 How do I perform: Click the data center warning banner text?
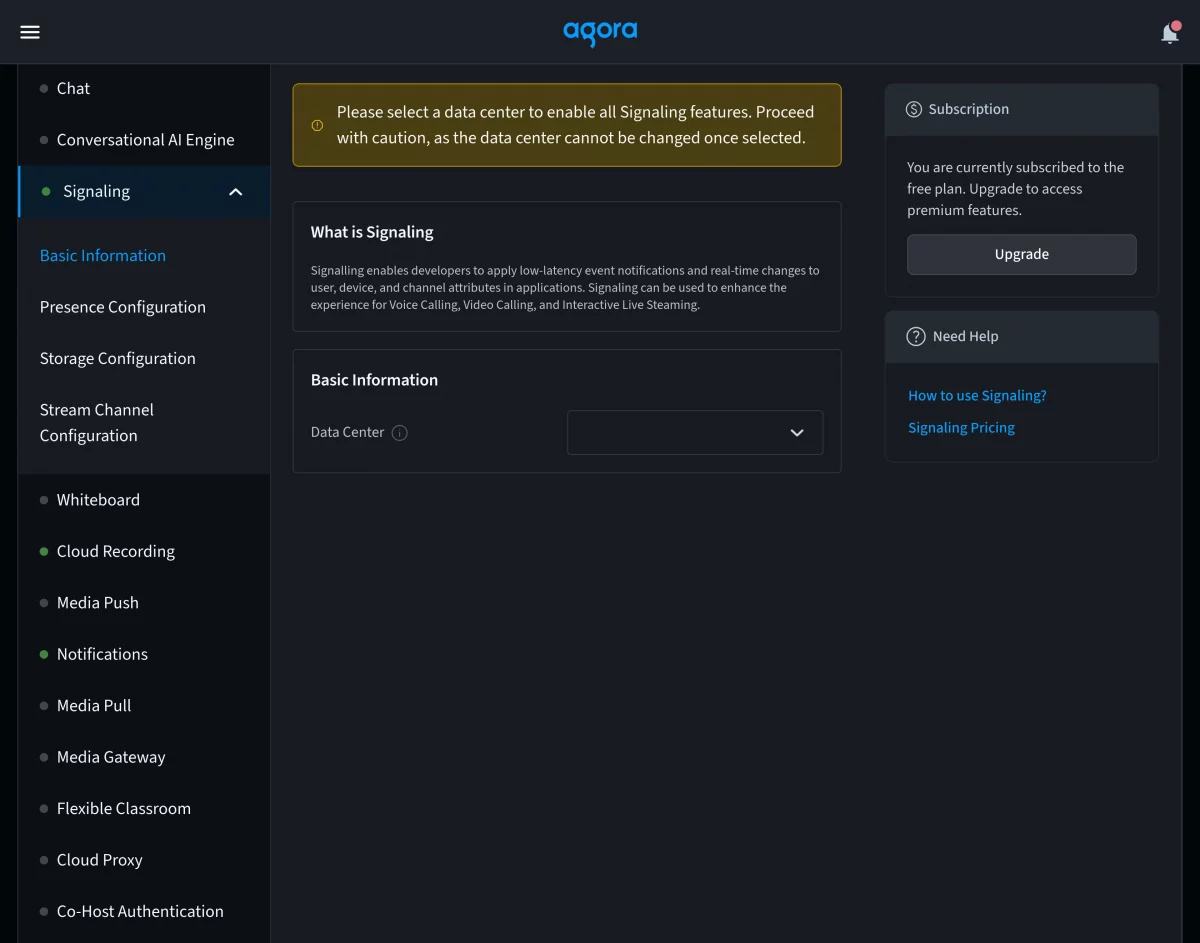pyautogui.click(x=575, y=125)
